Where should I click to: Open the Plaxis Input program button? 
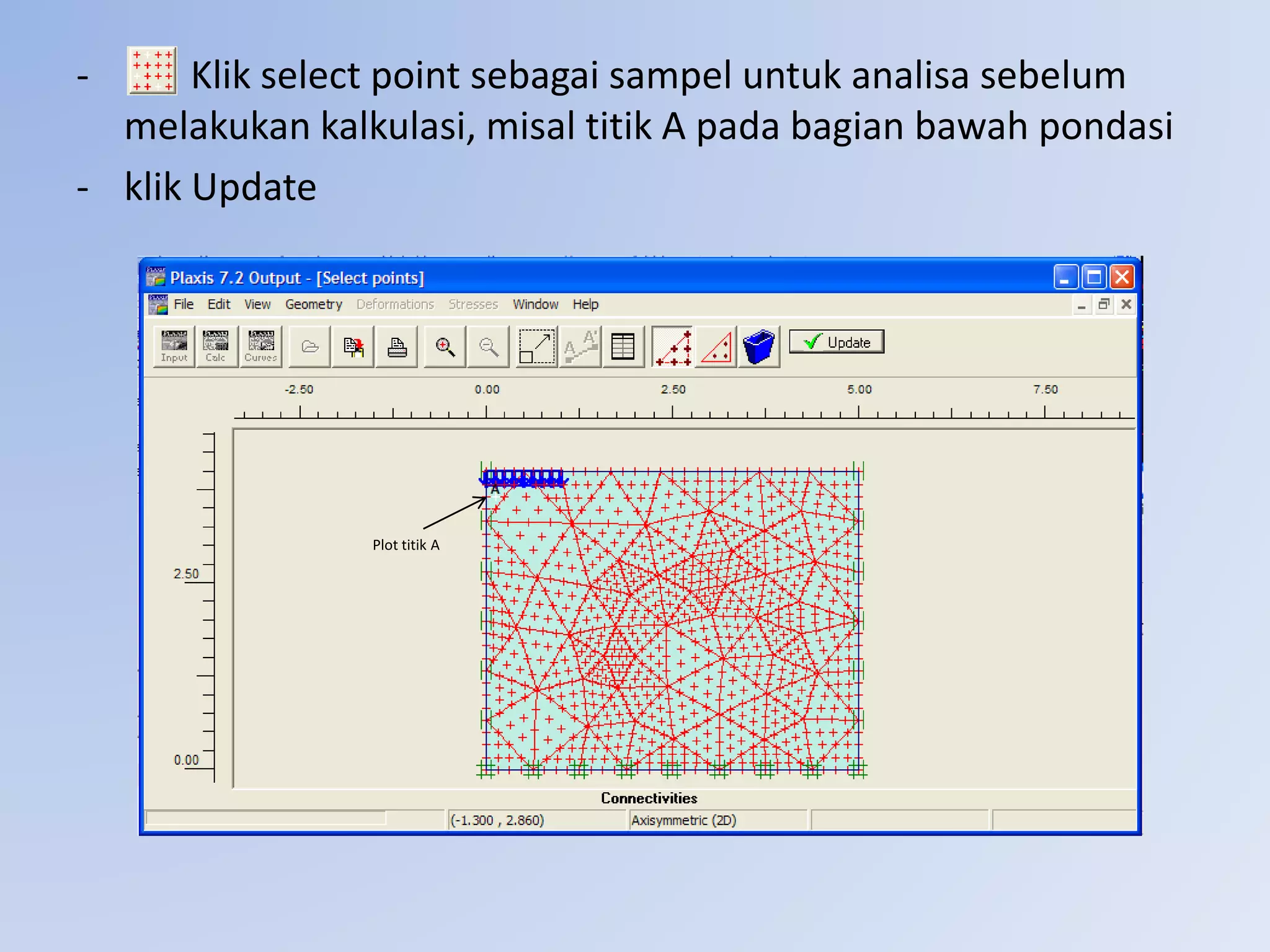[x=174, y=347]
